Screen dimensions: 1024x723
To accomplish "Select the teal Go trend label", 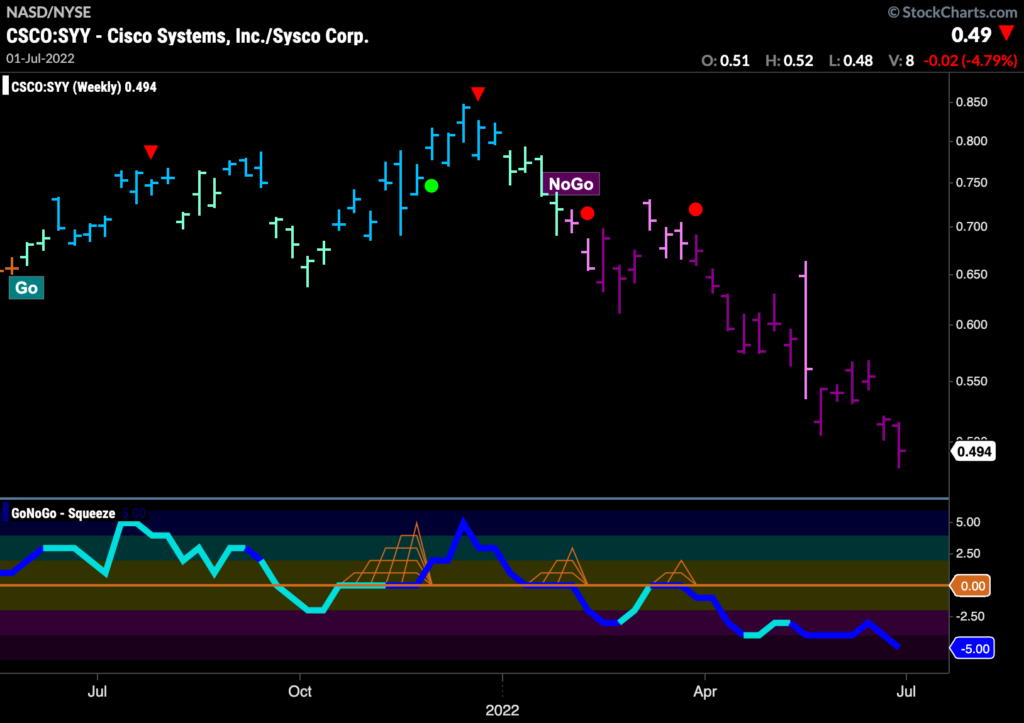I will 26,288.
